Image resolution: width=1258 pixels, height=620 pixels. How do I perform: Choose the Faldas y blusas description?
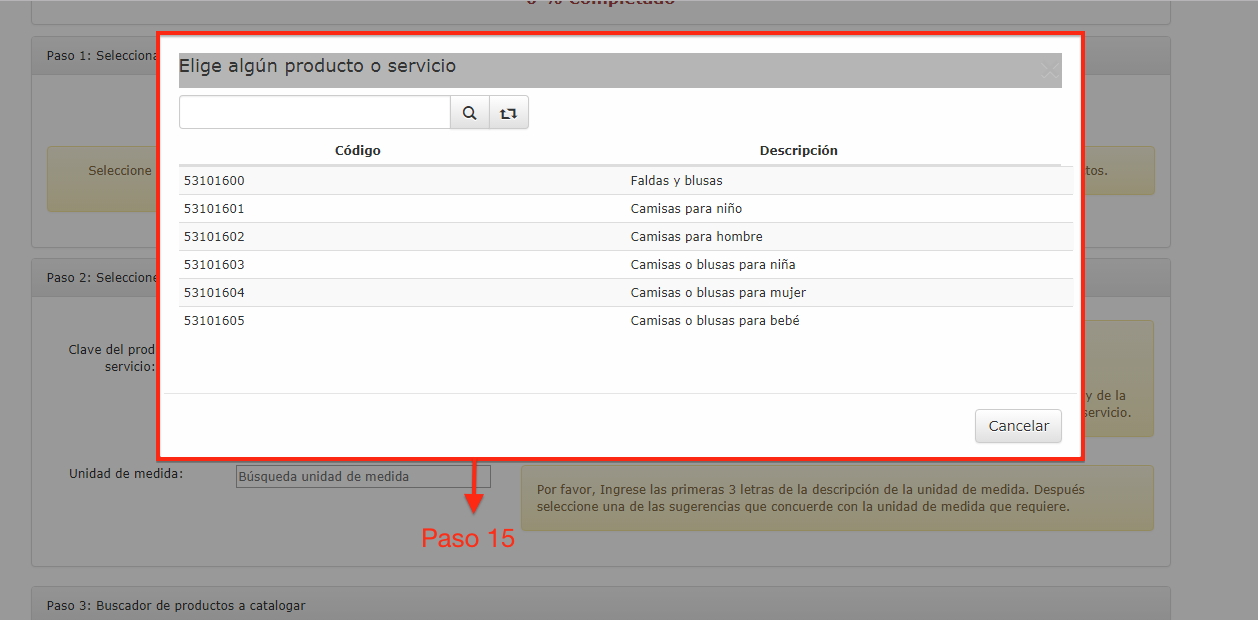click(x=676, y=181)
